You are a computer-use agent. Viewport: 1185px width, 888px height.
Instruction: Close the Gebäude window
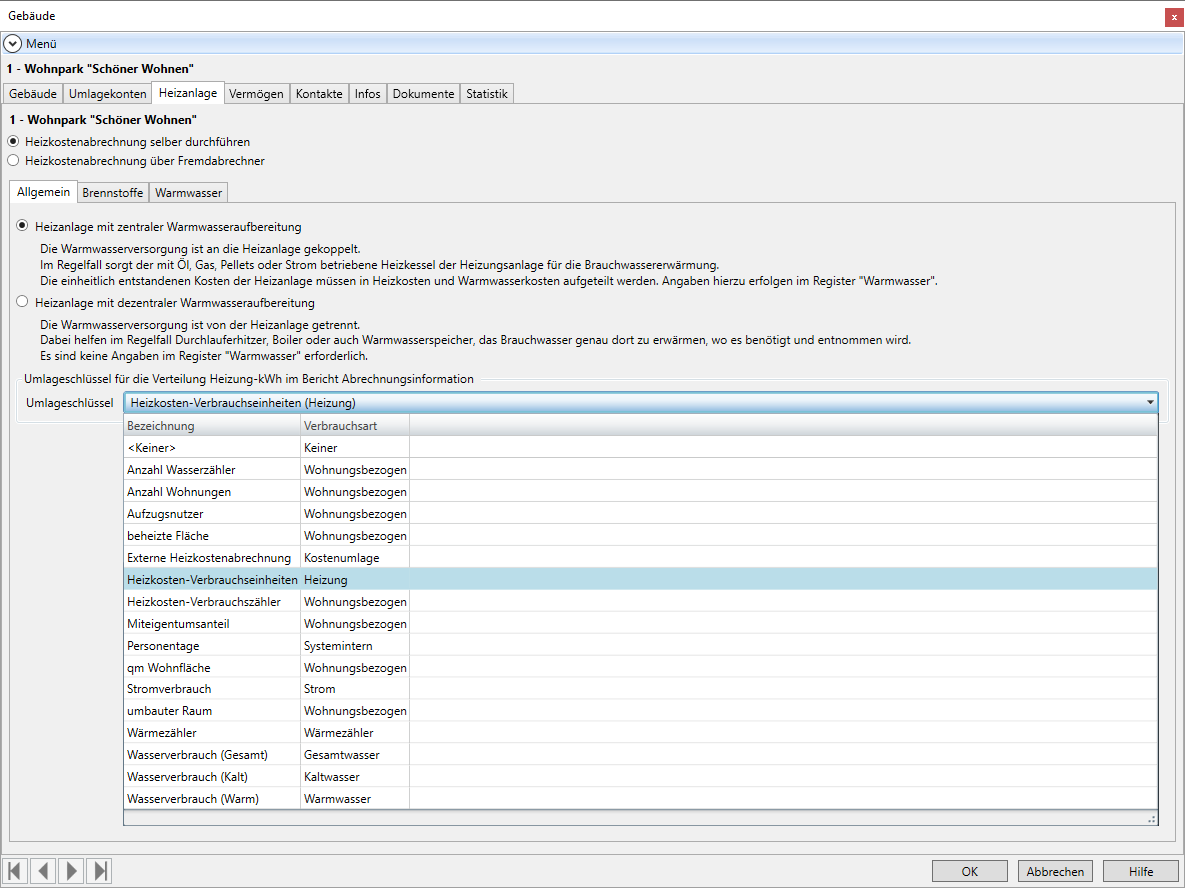pyautogui.click(x=1172, y=17)
